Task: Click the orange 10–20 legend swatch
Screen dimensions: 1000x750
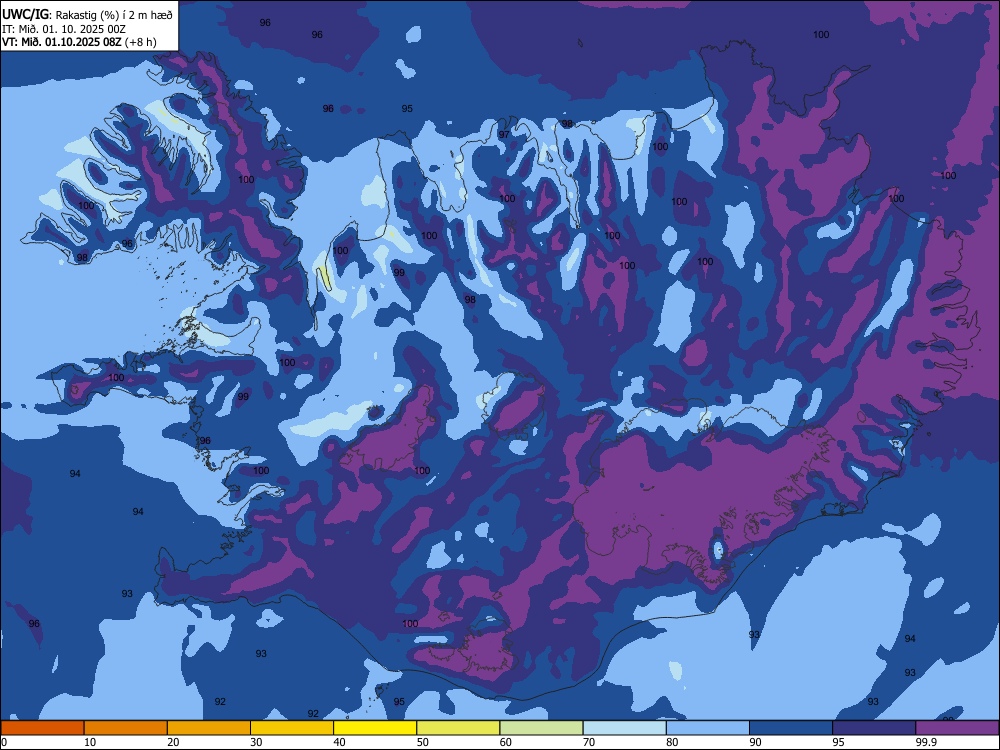Action: 126,728
